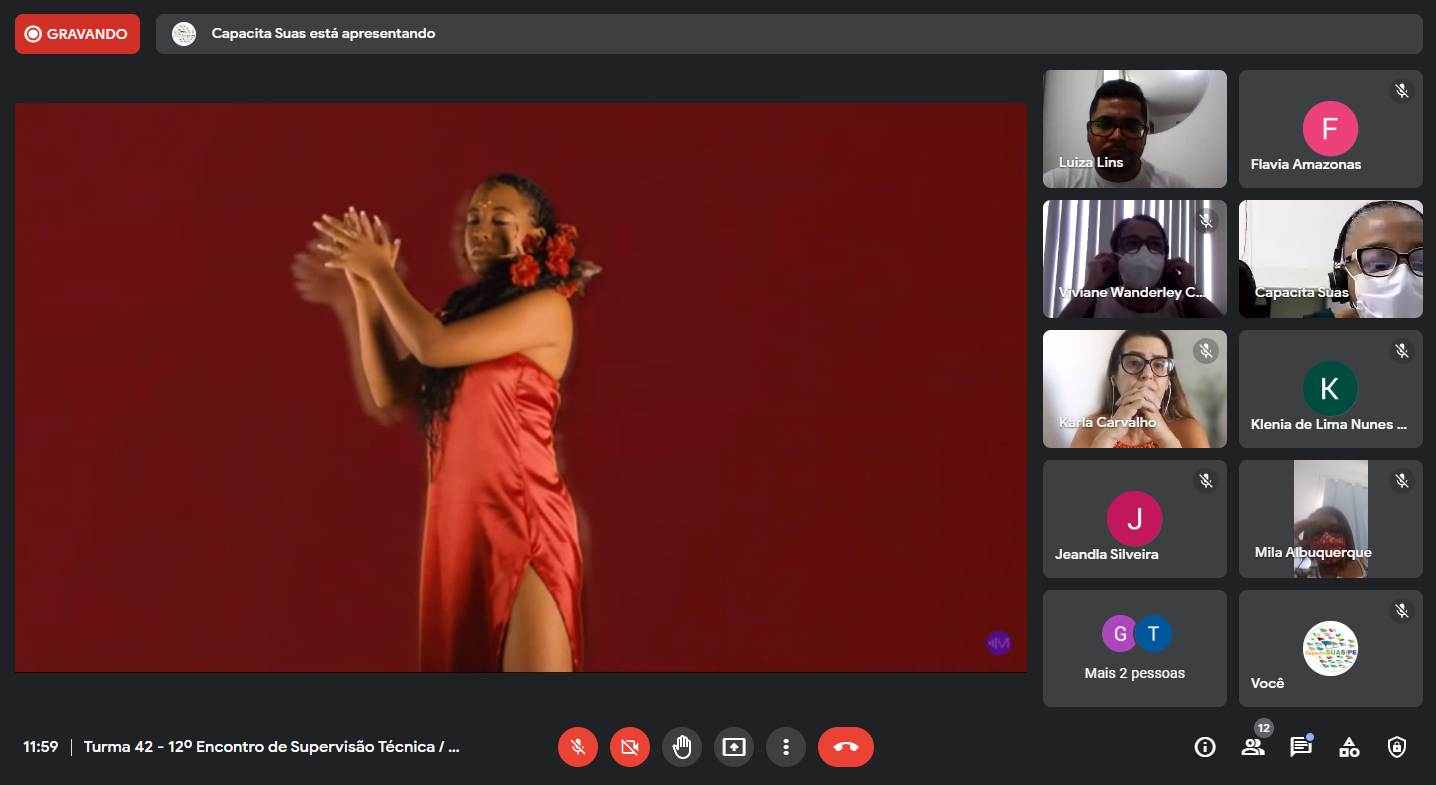The width and height of the screenshot is (1436, 785).
Task: Open the activities panel
Action: click(x=1349, y=747)
